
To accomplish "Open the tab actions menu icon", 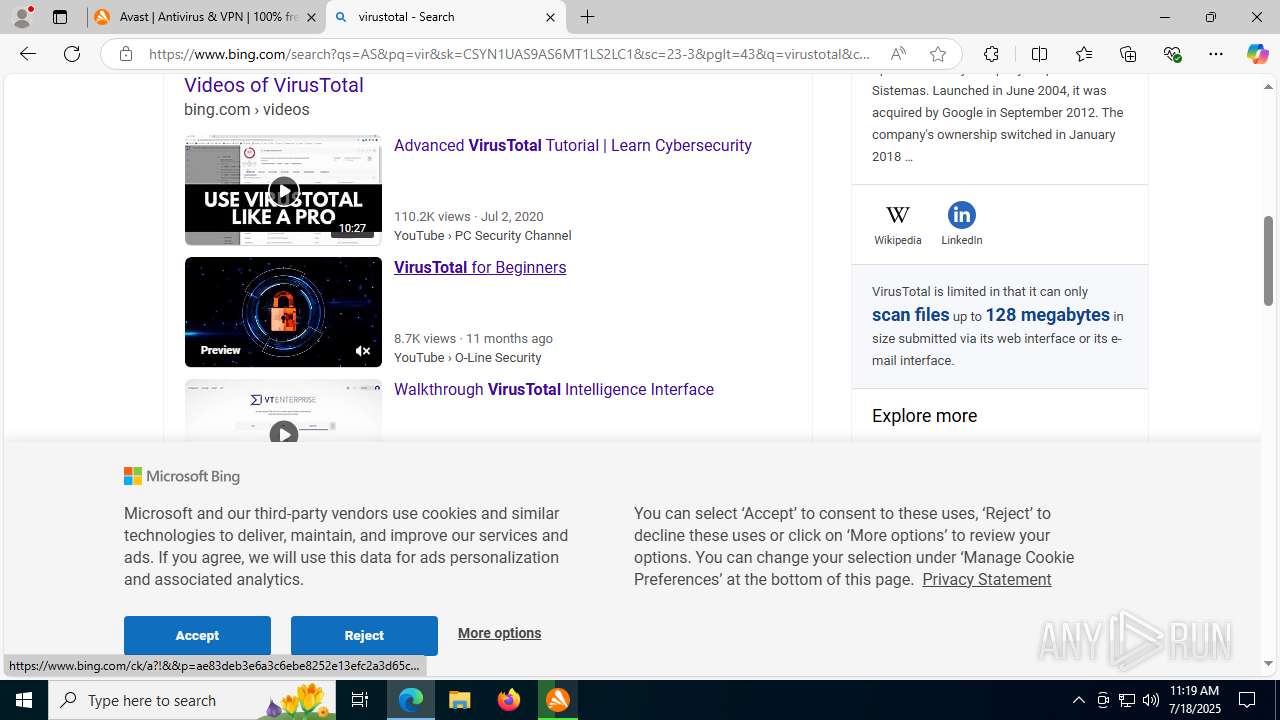I will click(60, 17).
